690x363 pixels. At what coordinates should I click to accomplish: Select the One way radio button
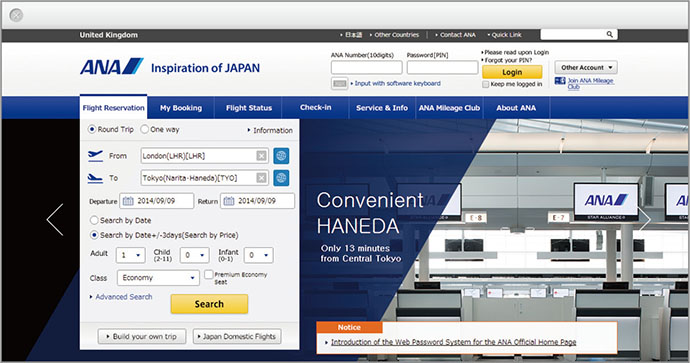(144, 129)
